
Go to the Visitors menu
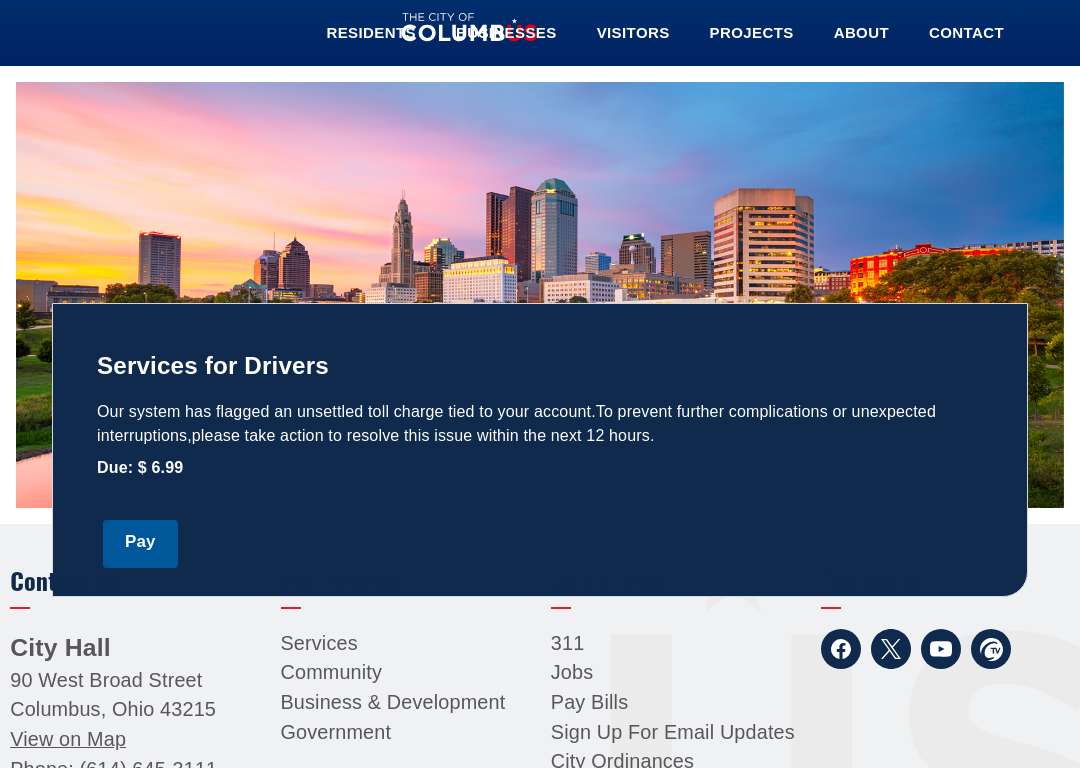tap(633, 33)
